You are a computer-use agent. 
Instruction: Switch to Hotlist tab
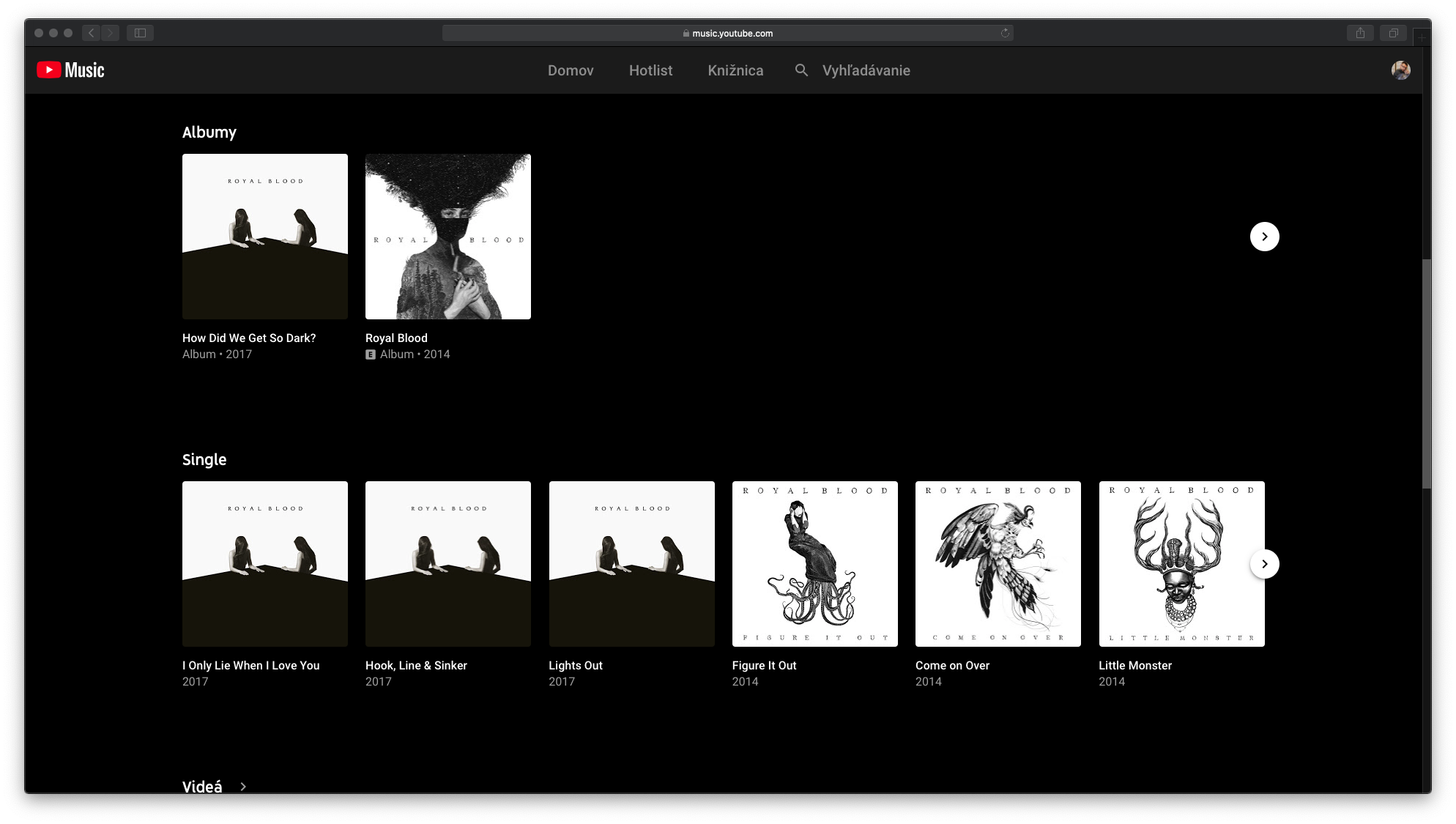pyautogui.click(x=650, y=70)
